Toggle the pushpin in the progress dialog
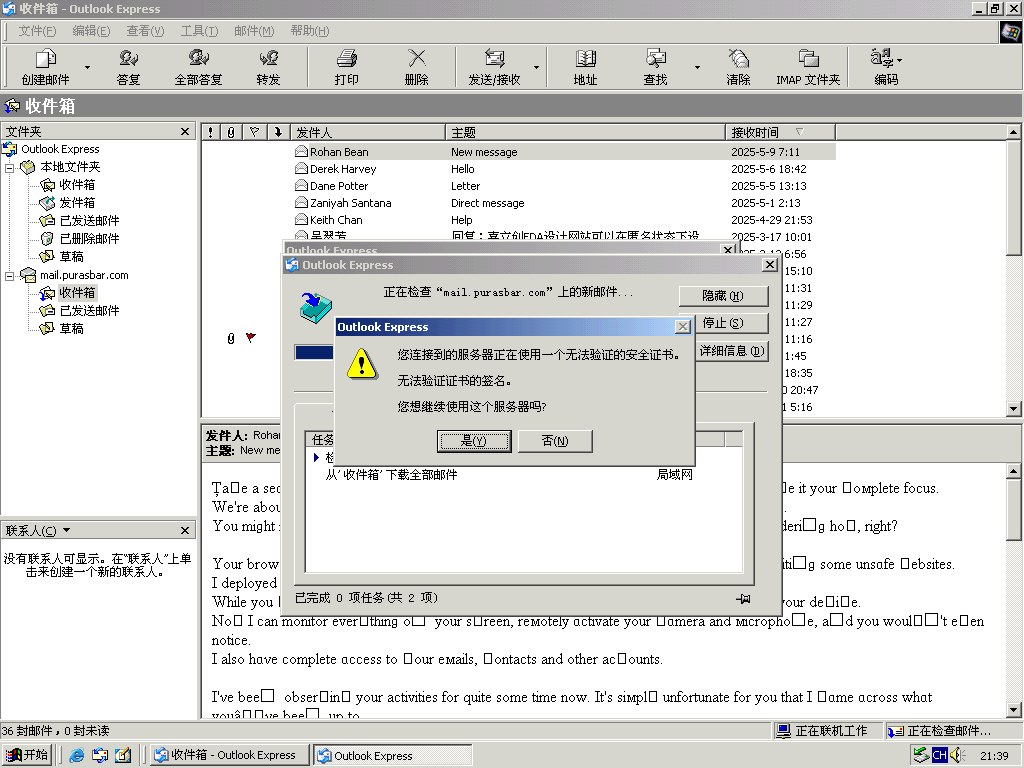Screen dimensions: 1024x768 743,598
